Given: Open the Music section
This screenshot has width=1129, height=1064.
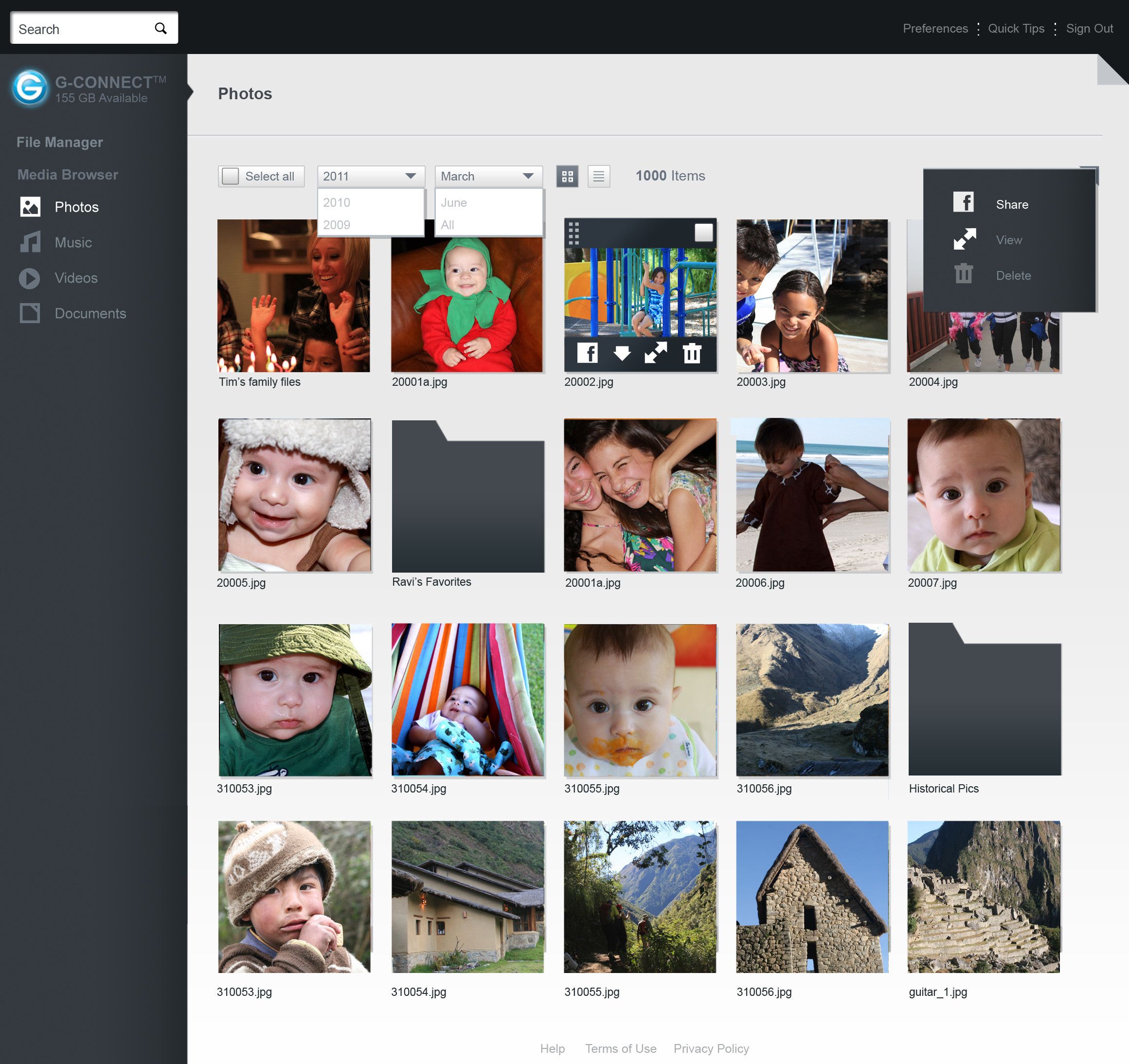Looking at the screenshot, I should tap(73, 243).
